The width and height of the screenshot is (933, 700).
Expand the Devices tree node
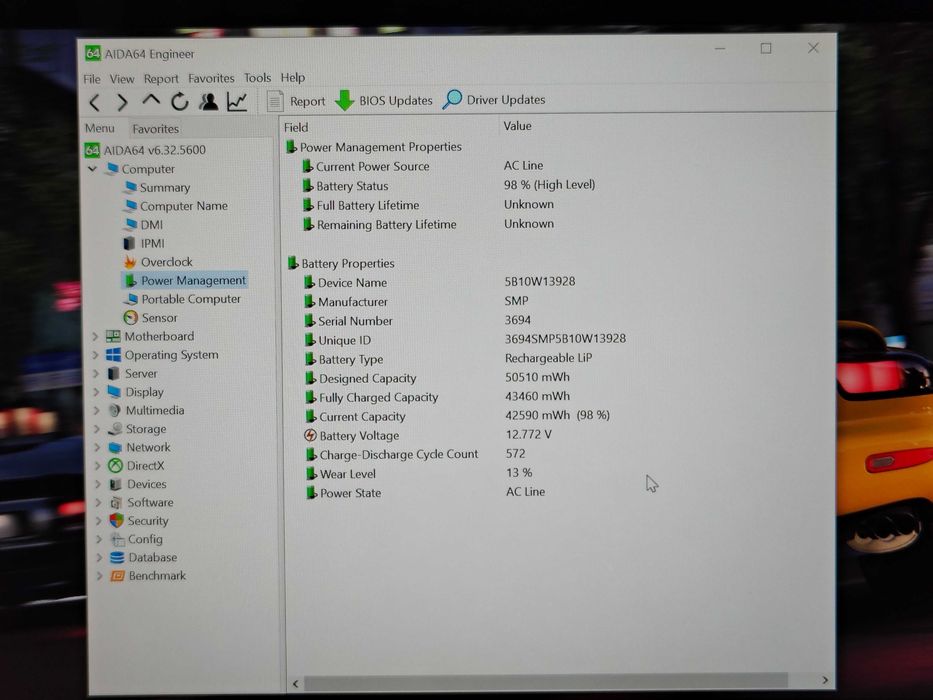[x=98, y=485]
